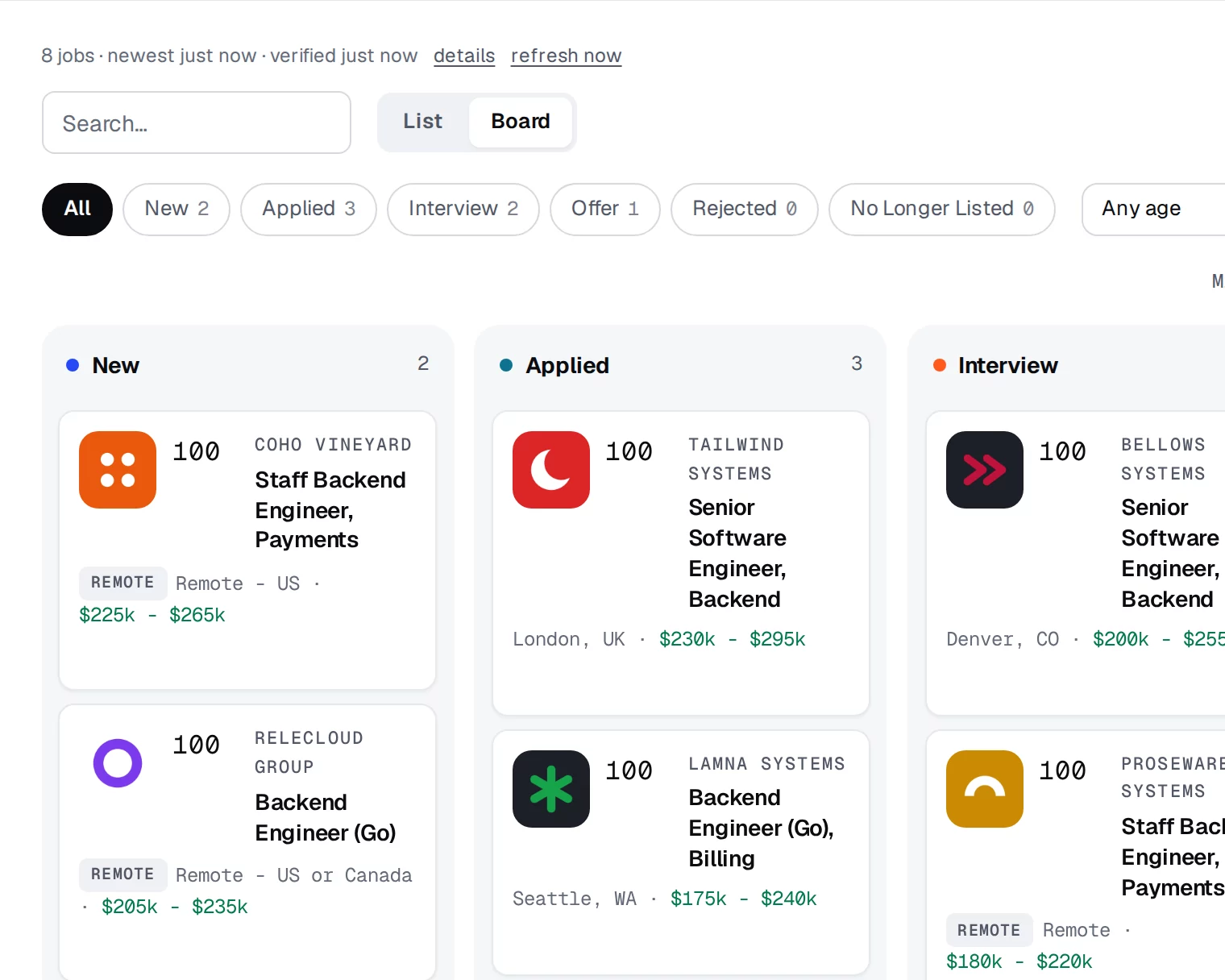The image size is (1225, 980).
Task: Click the REMOTE badge on Relecloud Group card
Action: (x=122, y=874)
